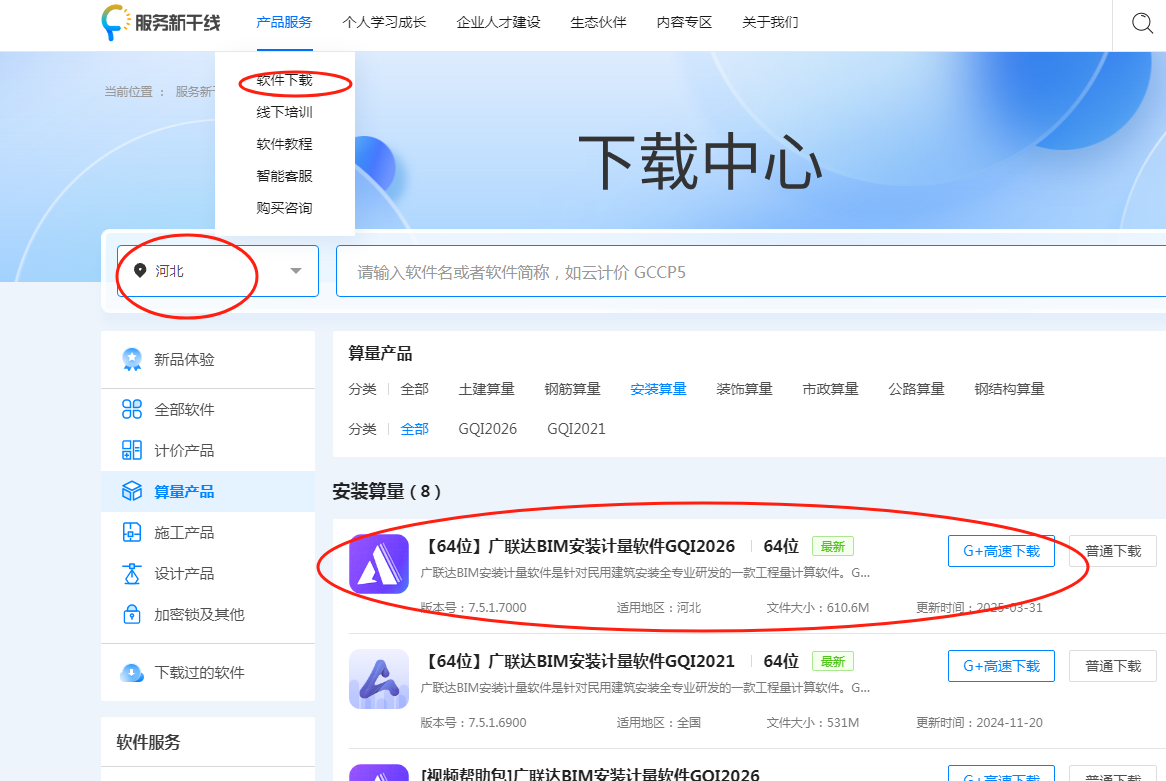Viewport: 1166px width, 781px height.
Task: Select 智能客服 from the dropdown menu
Action: pos(284,176)
